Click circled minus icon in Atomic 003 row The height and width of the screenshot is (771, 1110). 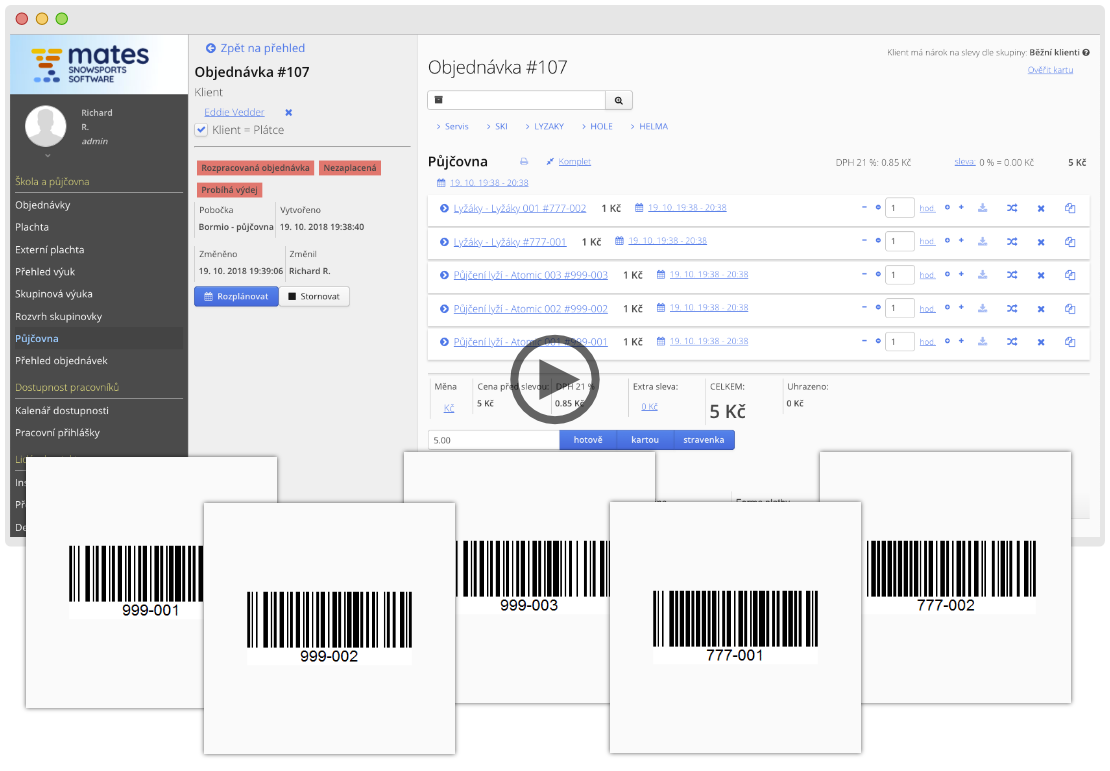pyautogui.click(x=878, y=275)
